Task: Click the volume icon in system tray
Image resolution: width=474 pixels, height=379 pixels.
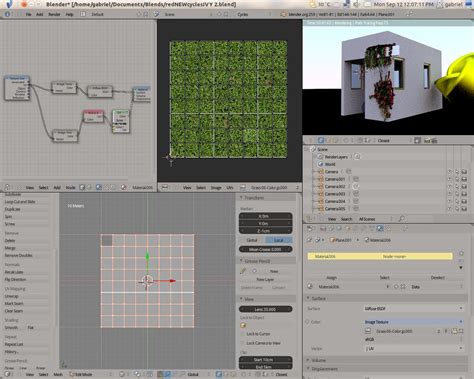Action: click(x=356, y=4)
